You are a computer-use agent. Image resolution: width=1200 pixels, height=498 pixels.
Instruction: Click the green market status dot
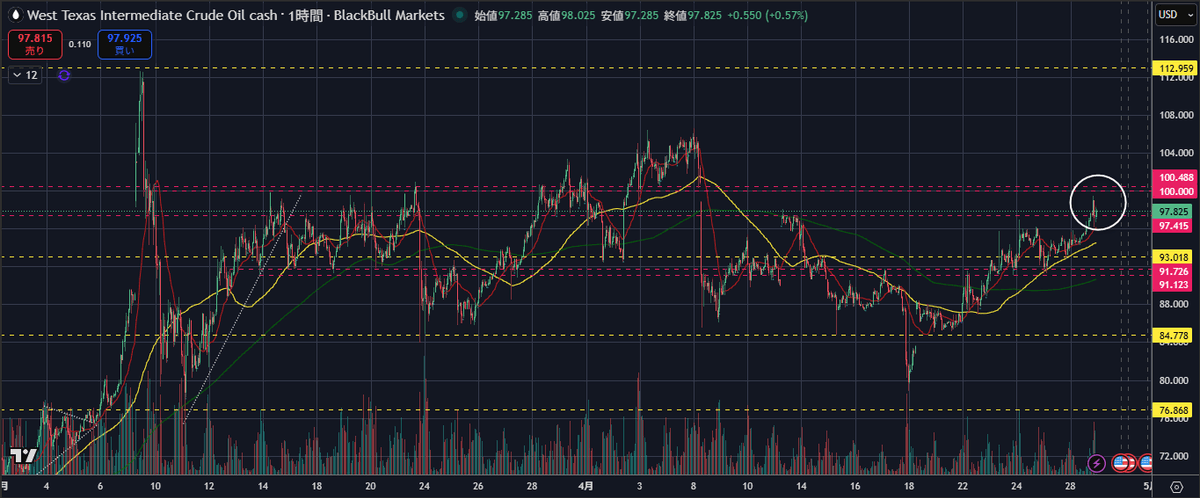[458, 16]
